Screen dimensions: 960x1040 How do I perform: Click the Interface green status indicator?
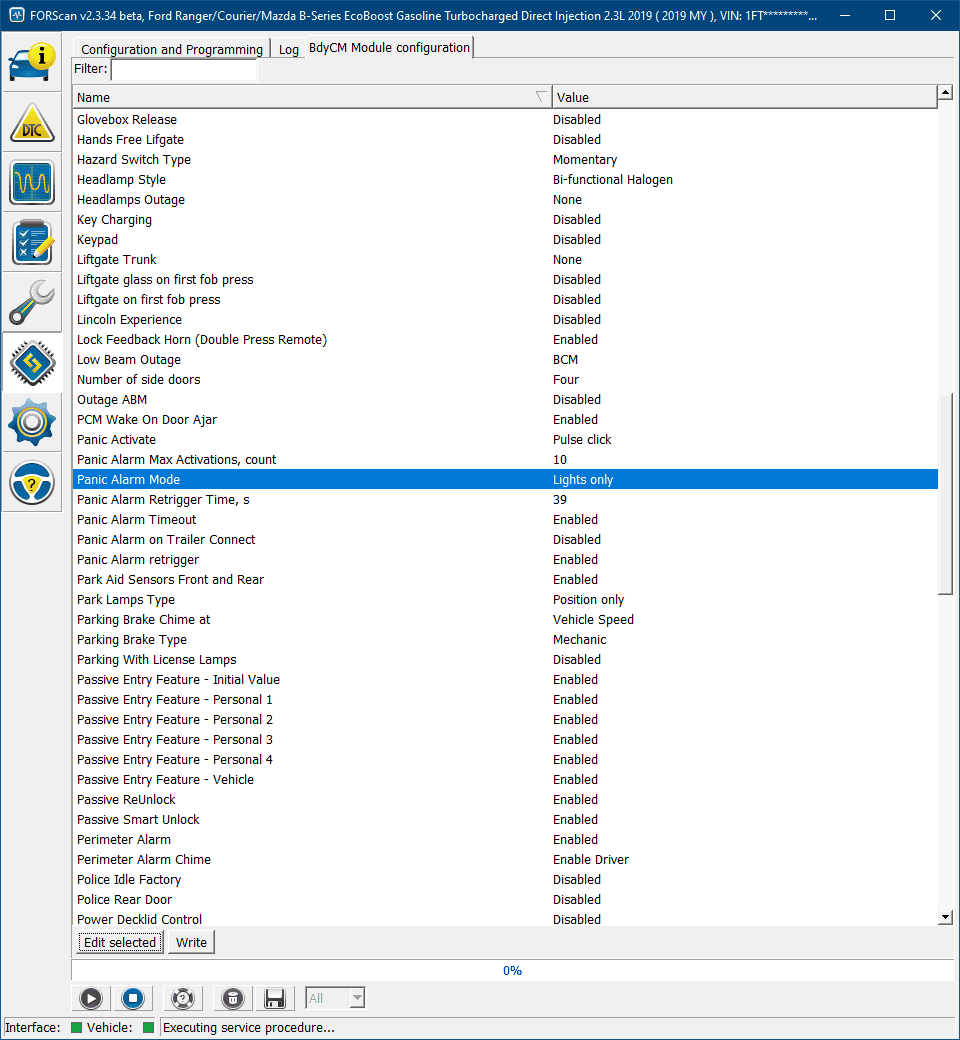76,1027
